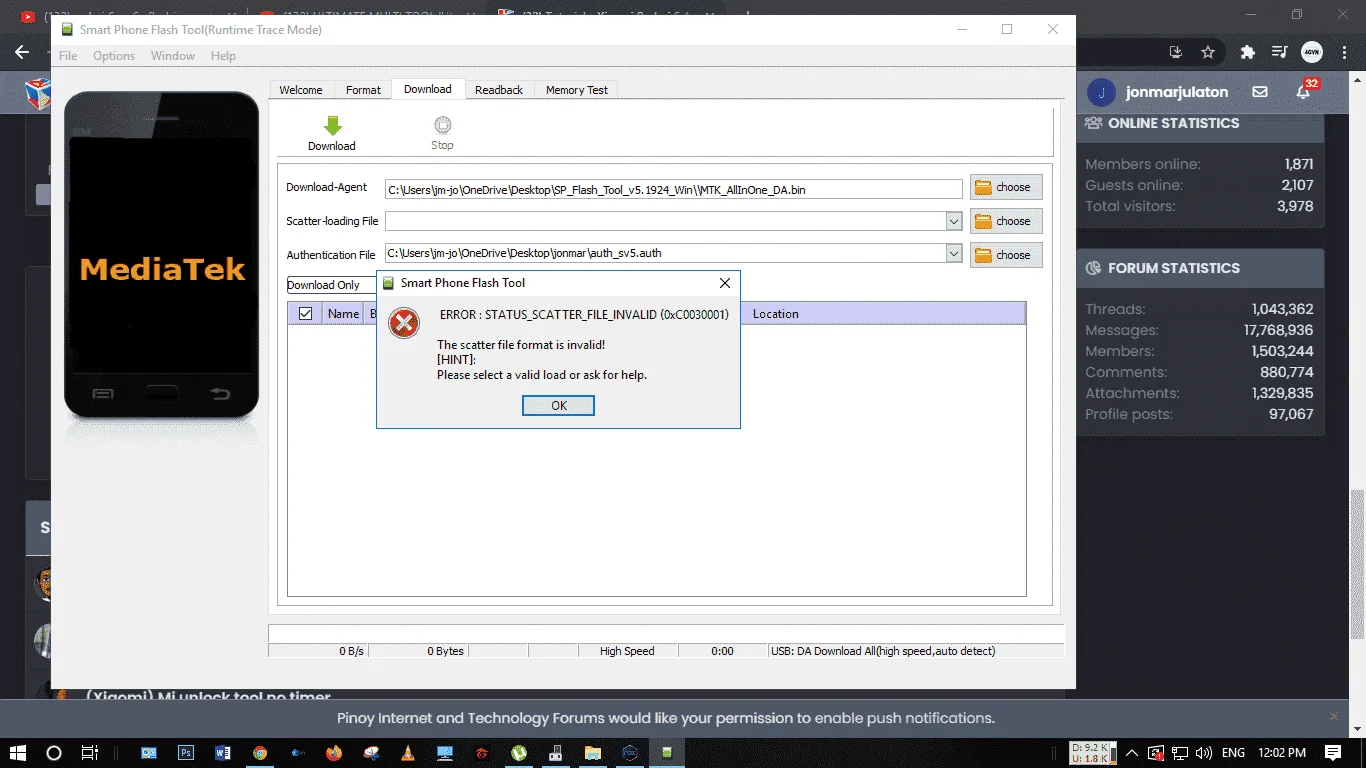The image size is (1366, 768).
Task: Click the 'Members online:' label
Action: tap(1143, 164)
